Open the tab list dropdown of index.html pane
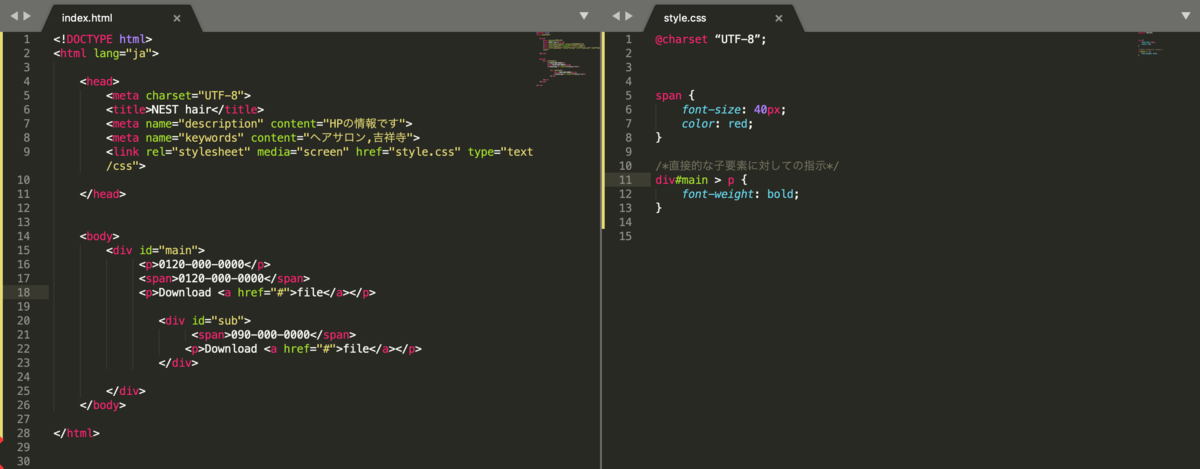Viewport: 1200px width, 469px height. (585, 16)
